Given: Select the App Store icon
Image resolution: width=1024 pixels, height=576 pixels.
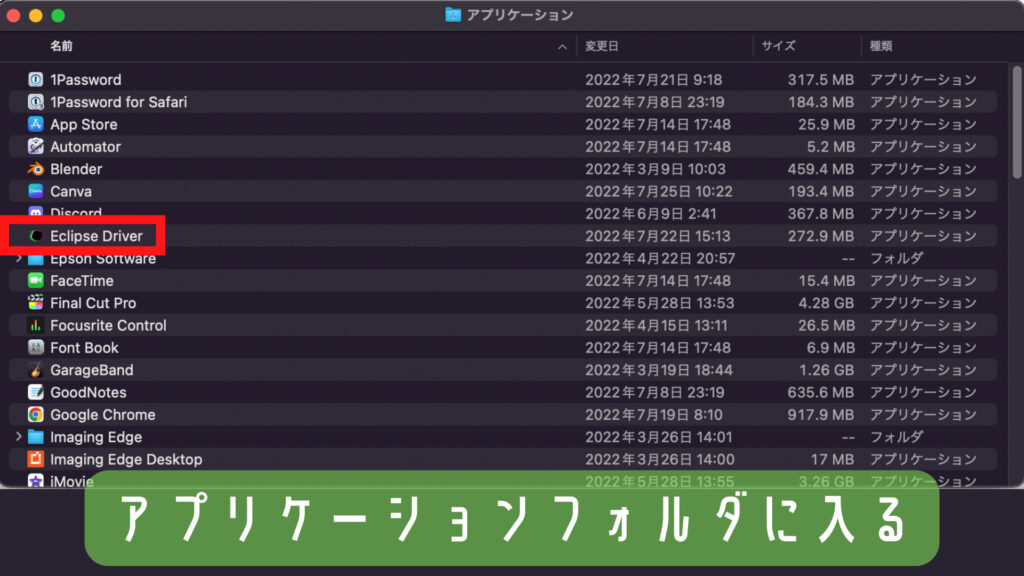Looking at the screenshot, I should [35, 124].
